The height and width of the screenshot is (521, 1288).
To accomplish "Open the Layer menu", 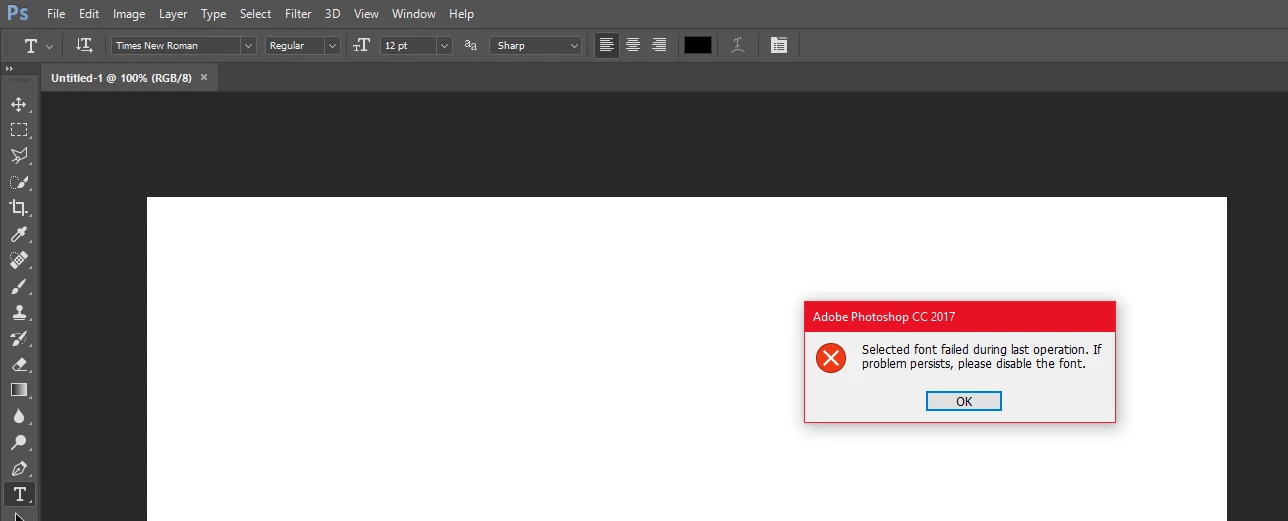I will point(173,14).
